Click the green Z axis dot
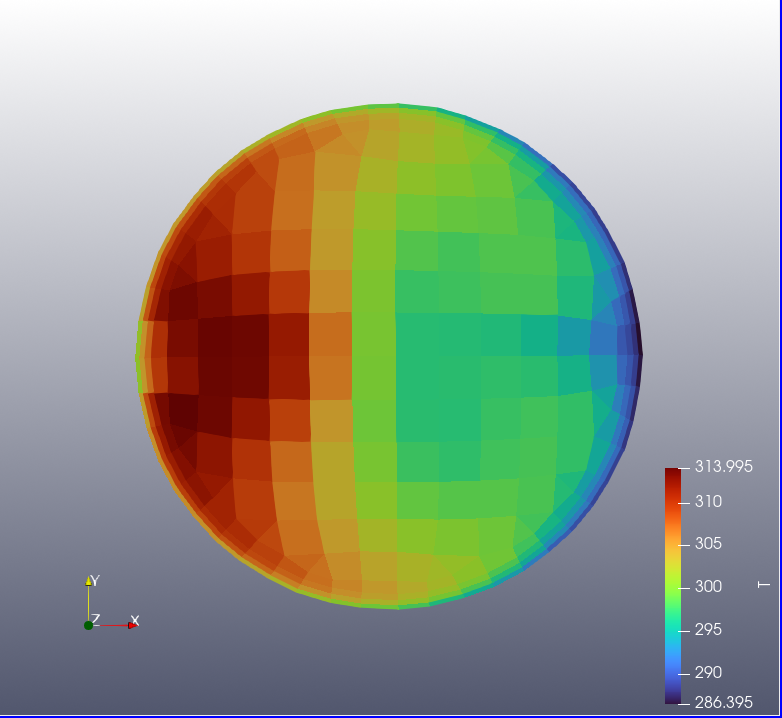 click(88, 625)
